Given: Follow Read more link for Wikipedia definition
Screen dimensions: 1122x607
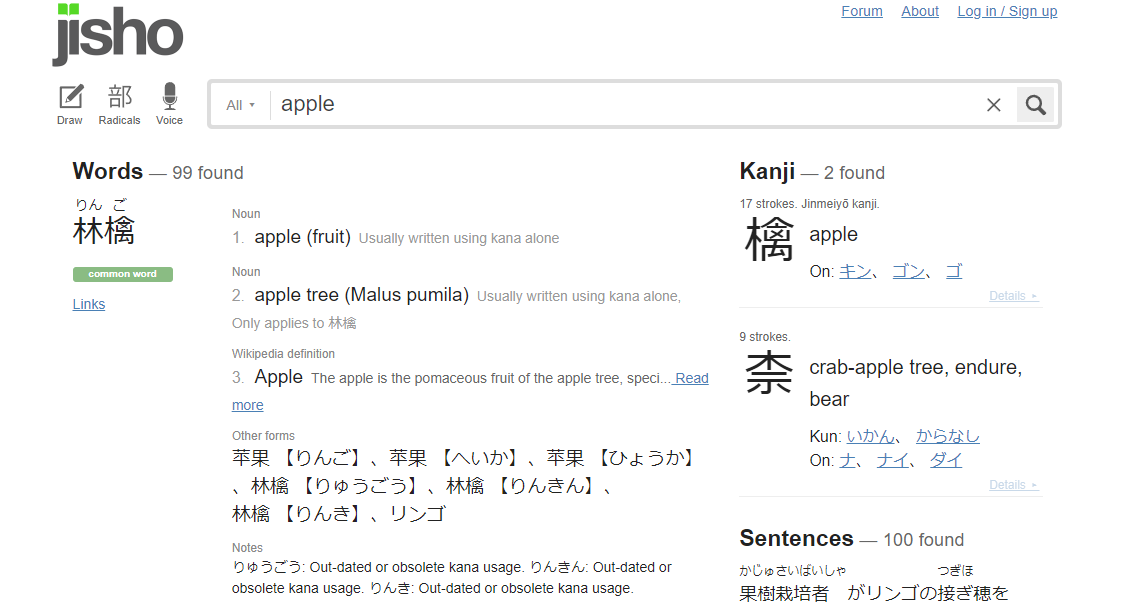Looking at the screenshot, I should pyautogui.click(x=470, y=392).
